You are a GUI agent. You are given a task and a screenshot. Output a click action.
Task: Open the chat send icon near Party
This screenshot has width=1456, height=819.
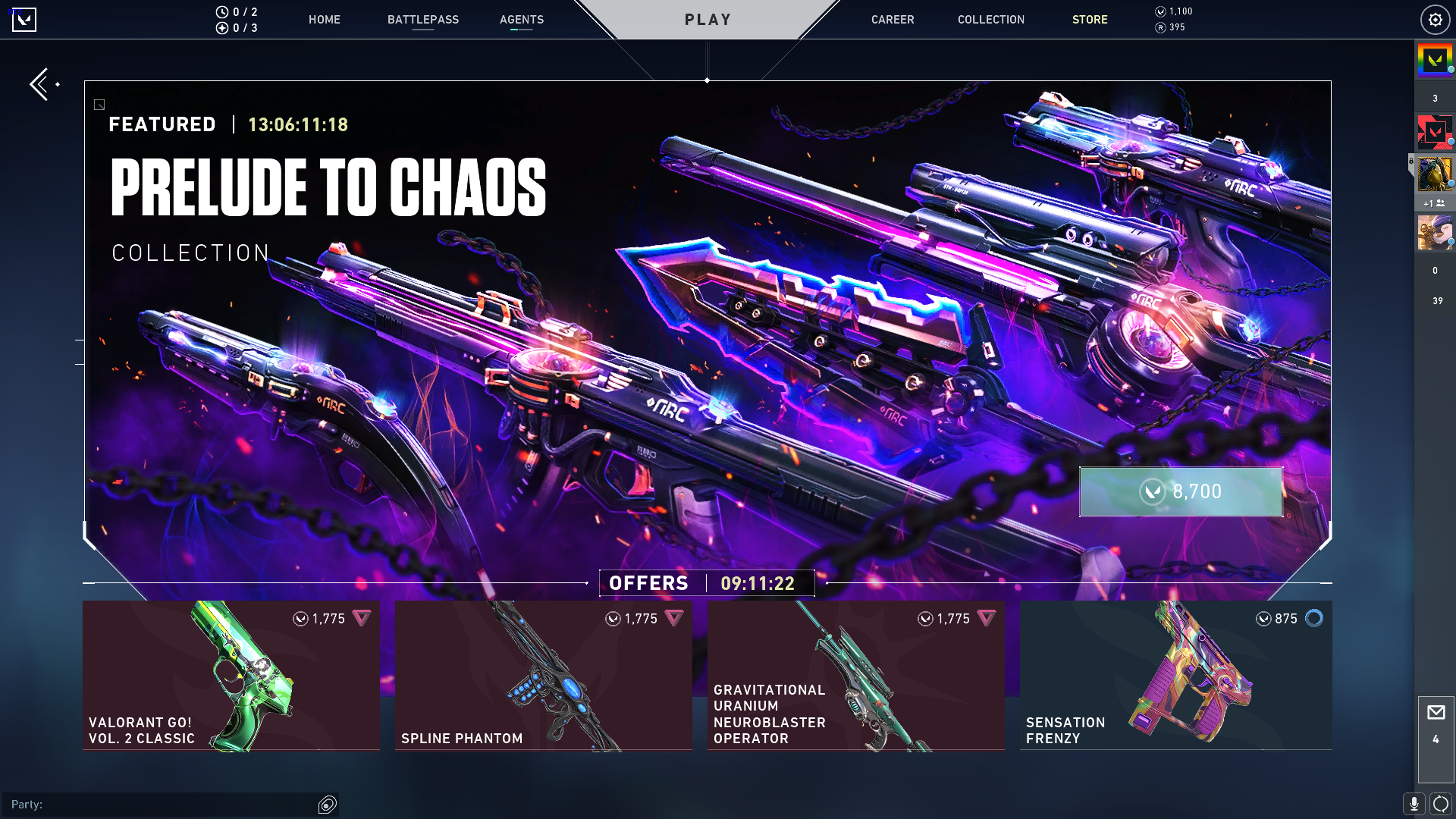pos(328,805)
